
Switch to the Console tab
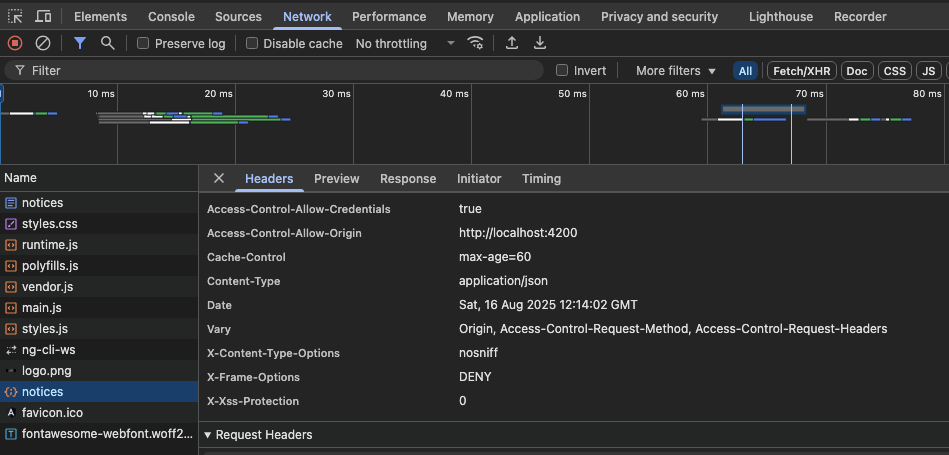tap(171, 17)
